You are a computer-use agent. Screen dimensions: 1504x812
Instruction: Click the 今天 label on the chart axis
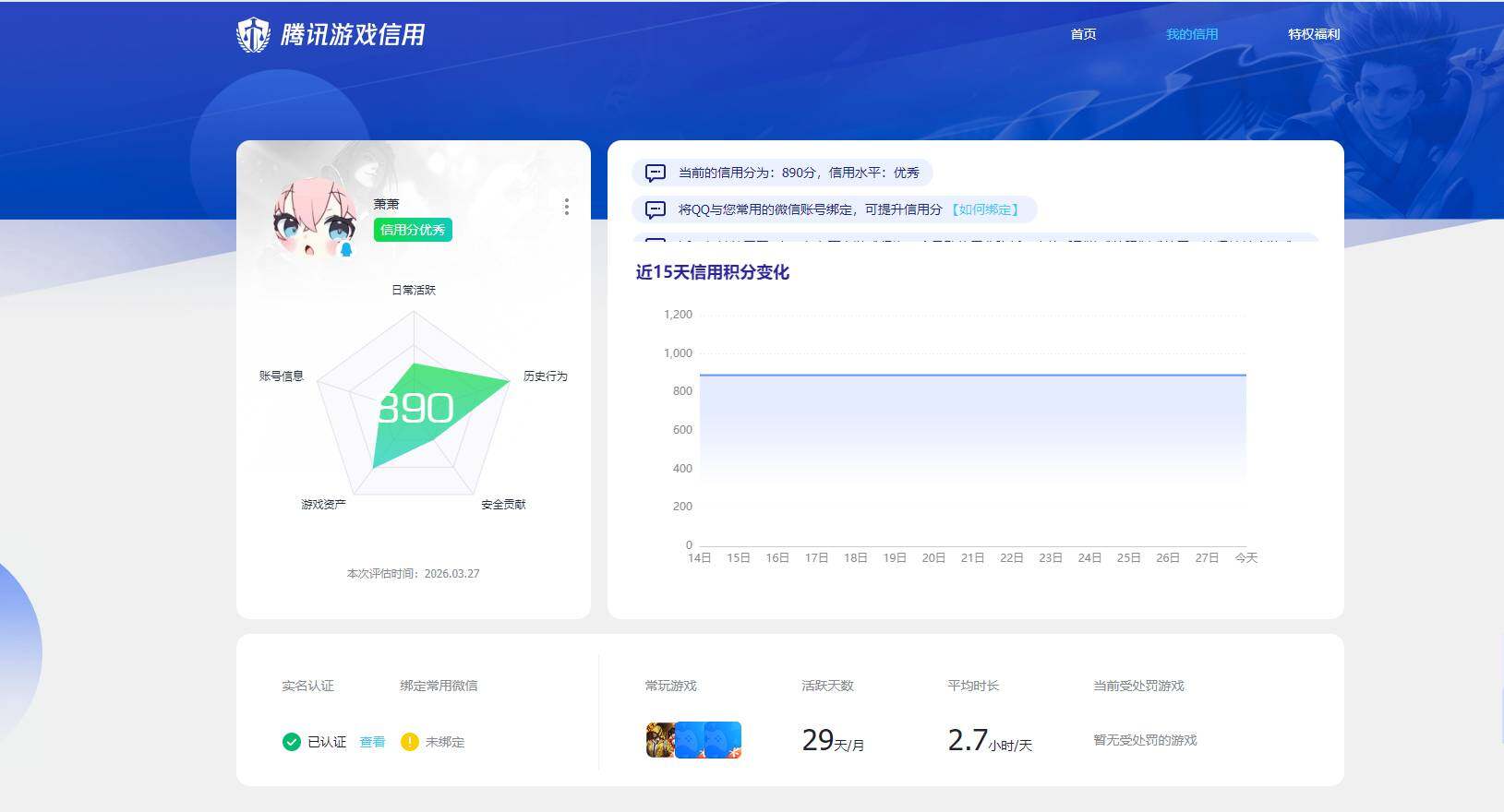[1246, 558]
